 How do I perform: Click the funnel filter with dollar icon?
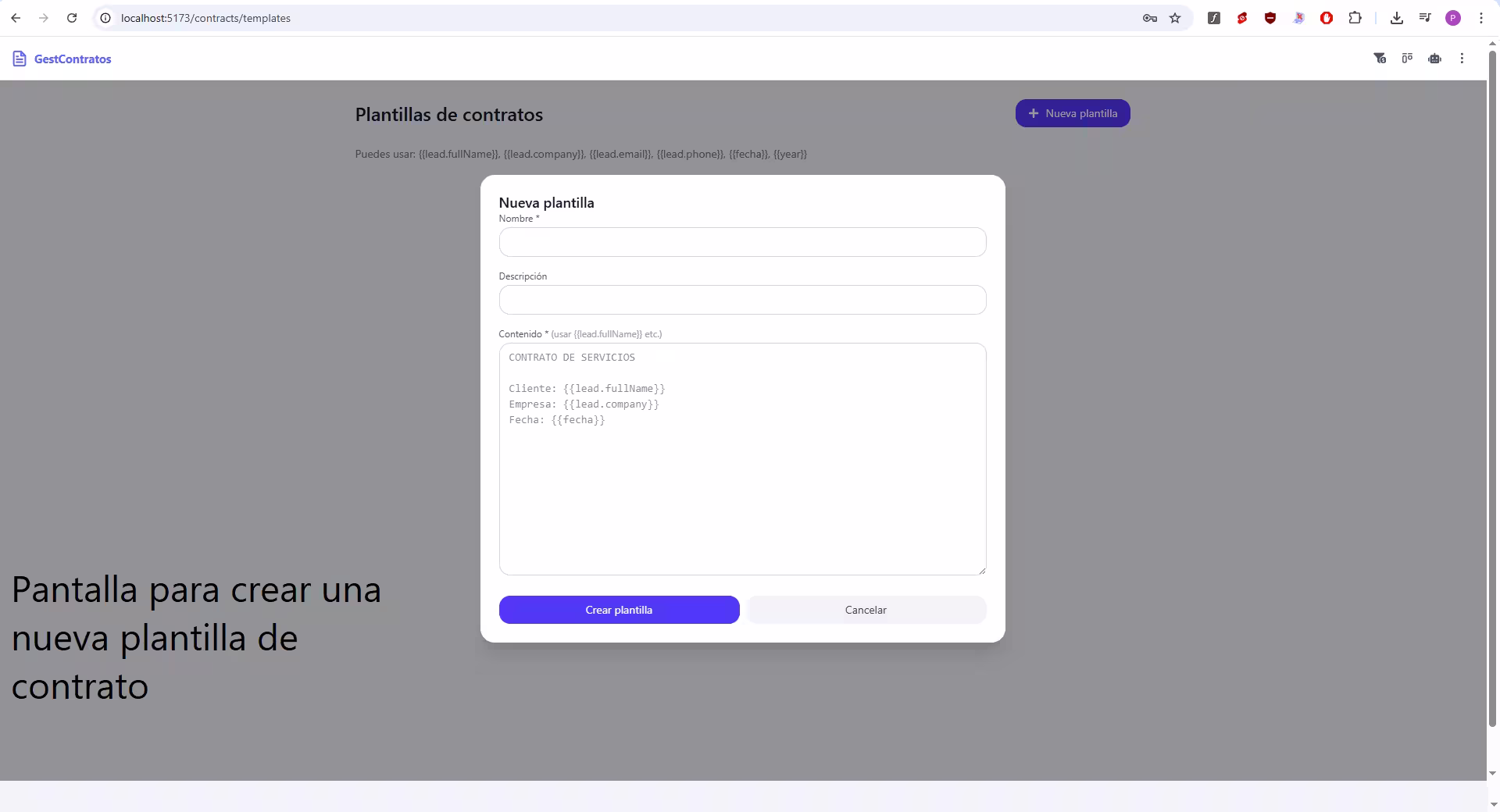1380,58
